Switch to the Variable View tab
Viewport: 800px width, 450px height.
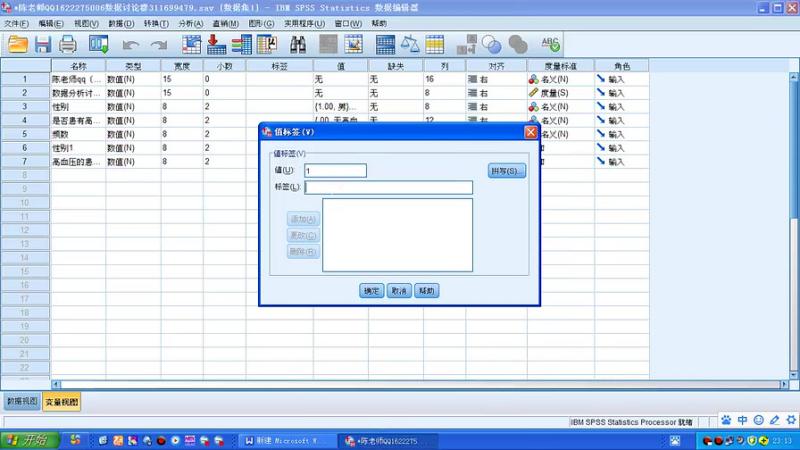click(62, 402)
